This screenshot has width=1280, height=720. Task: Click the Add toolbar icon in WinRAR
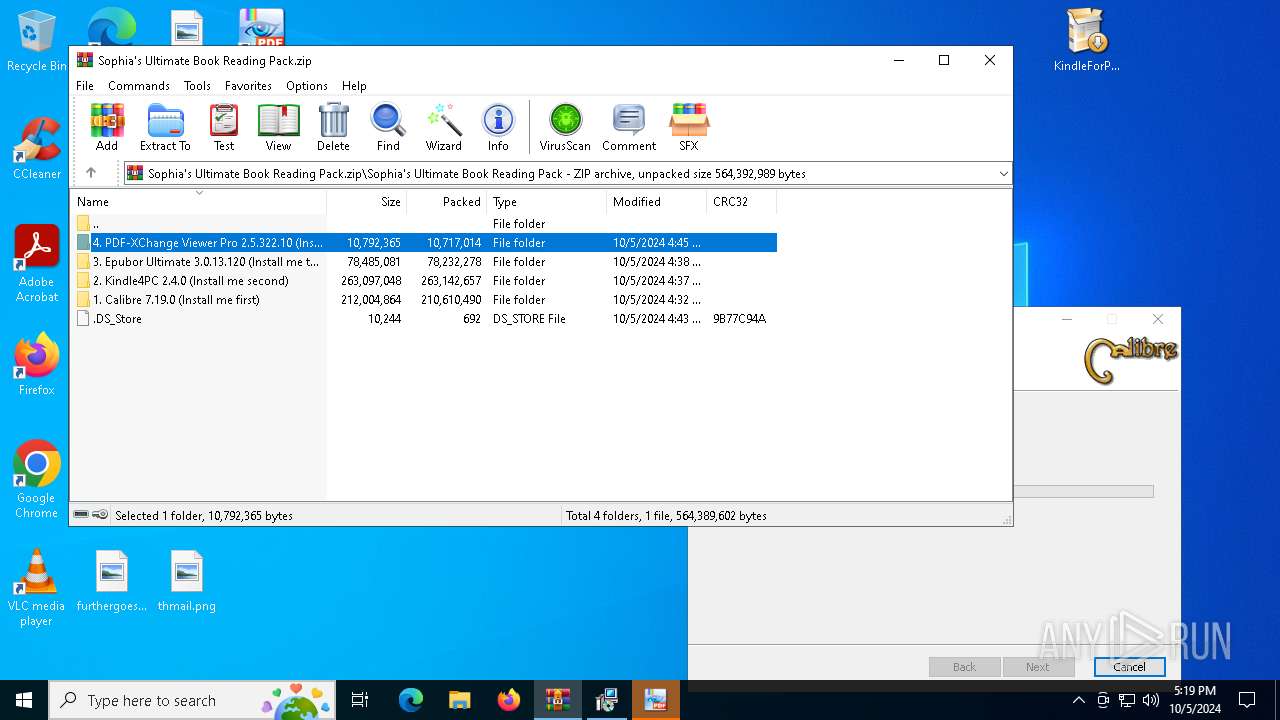[x=107, y=127]
